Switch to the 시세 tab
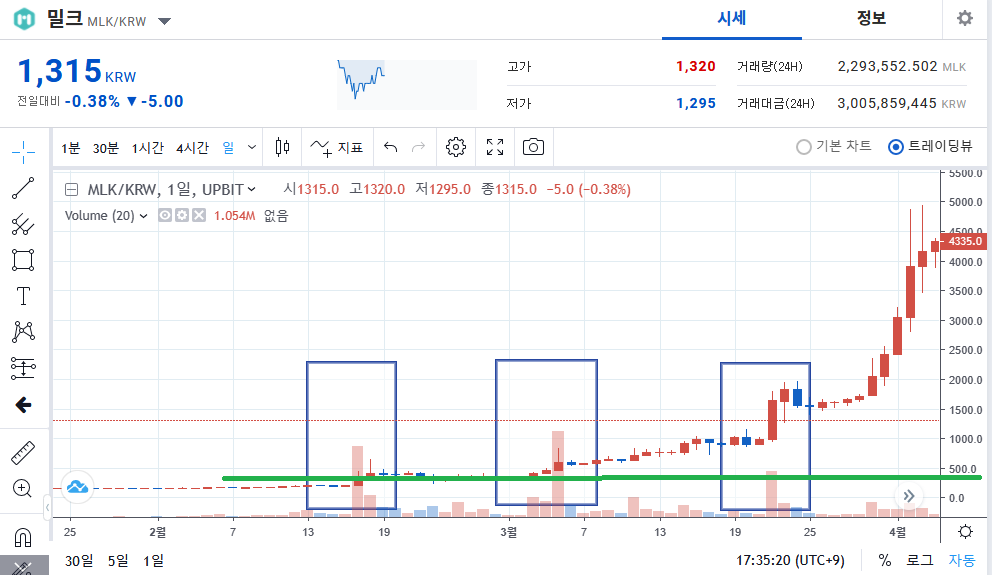The image size is (992, 575). point(732,18)
